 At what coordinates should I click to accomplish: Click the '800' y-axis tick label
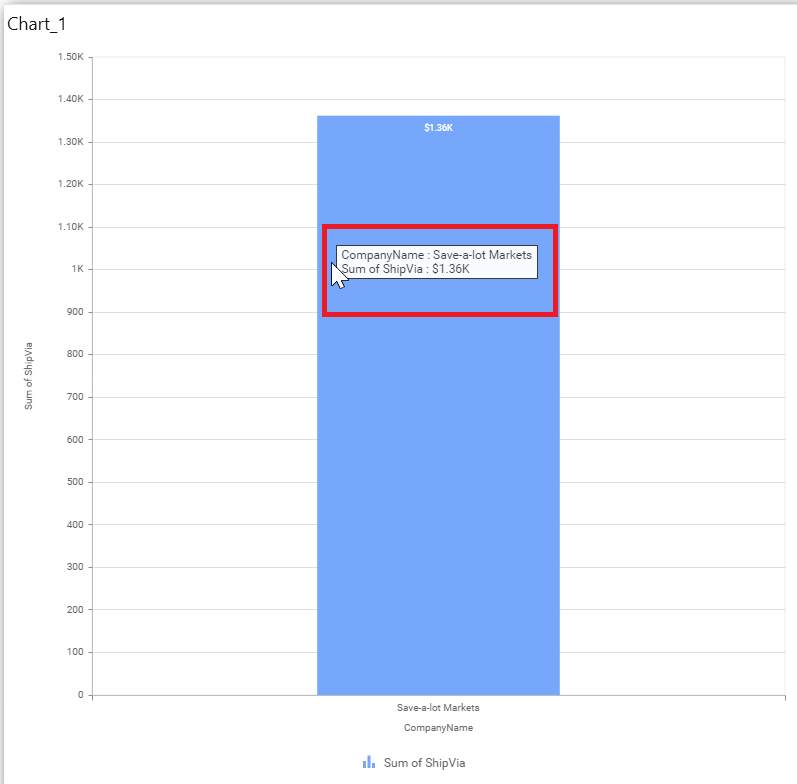75,354
